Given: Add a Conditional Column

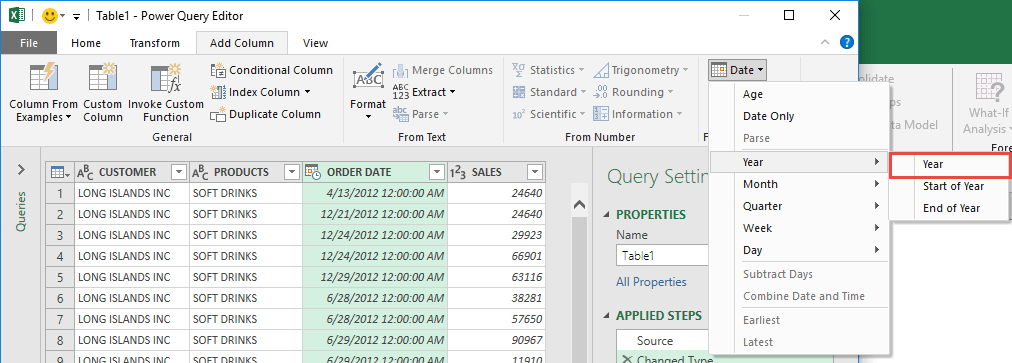Looking at the screenshot, I should click(272, 70).
